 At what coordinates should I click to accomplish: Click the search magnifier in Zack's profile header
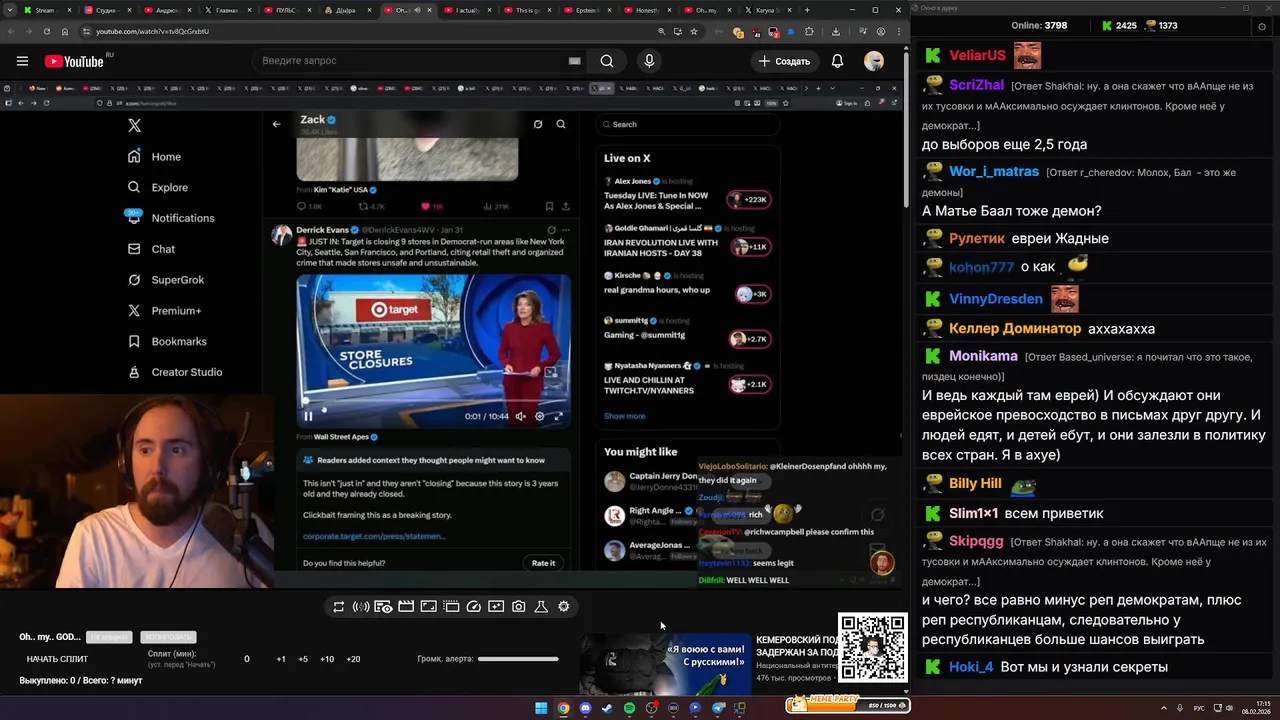click(561, 124)
